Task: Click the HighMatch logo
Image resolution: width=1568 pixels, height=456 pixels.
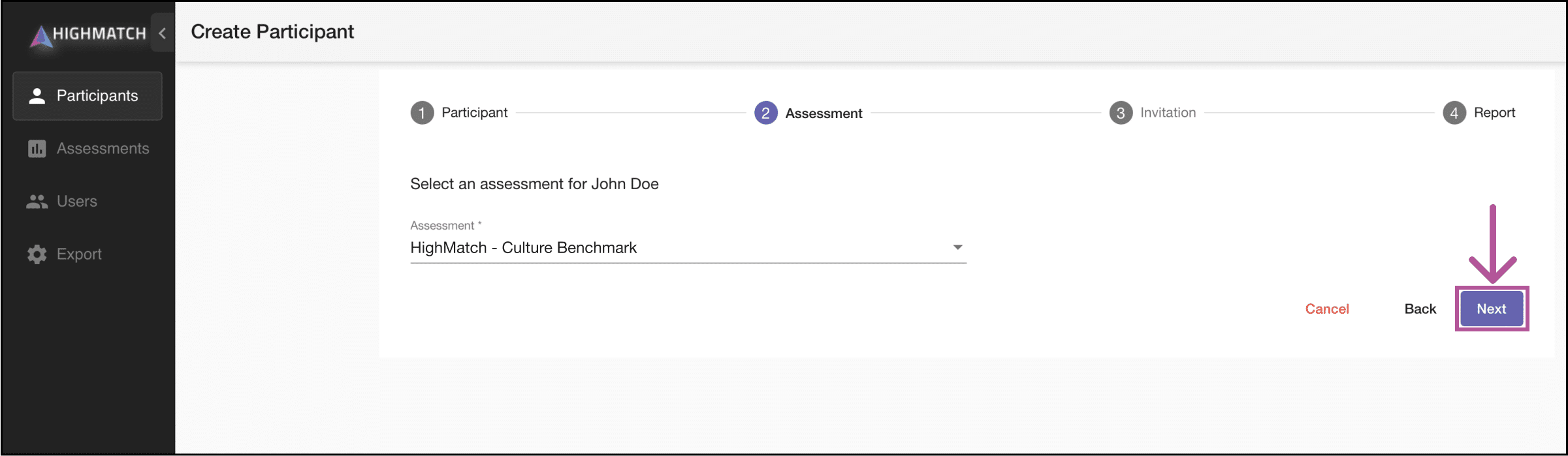Action: [x=88, y=35]
